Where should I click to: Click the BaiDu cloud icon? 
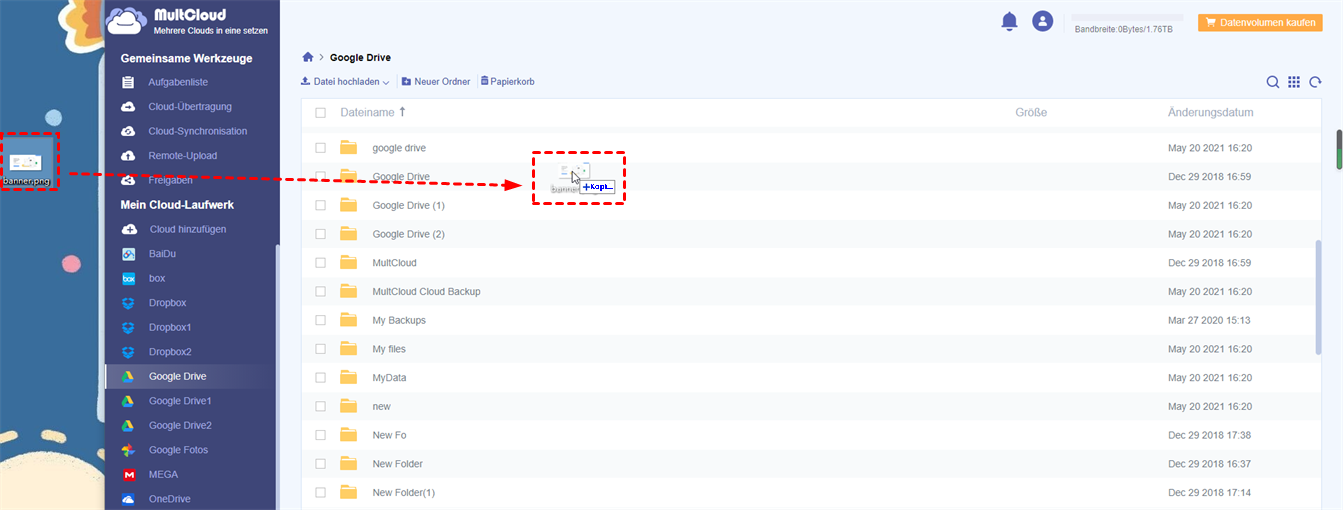[x=128, y=254]
